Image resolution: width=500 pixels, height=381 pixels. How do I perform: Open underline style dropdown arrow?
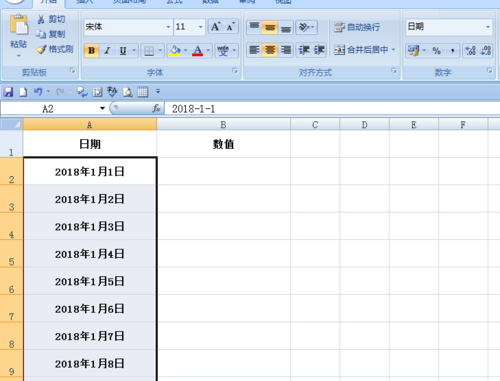(134, 51)
